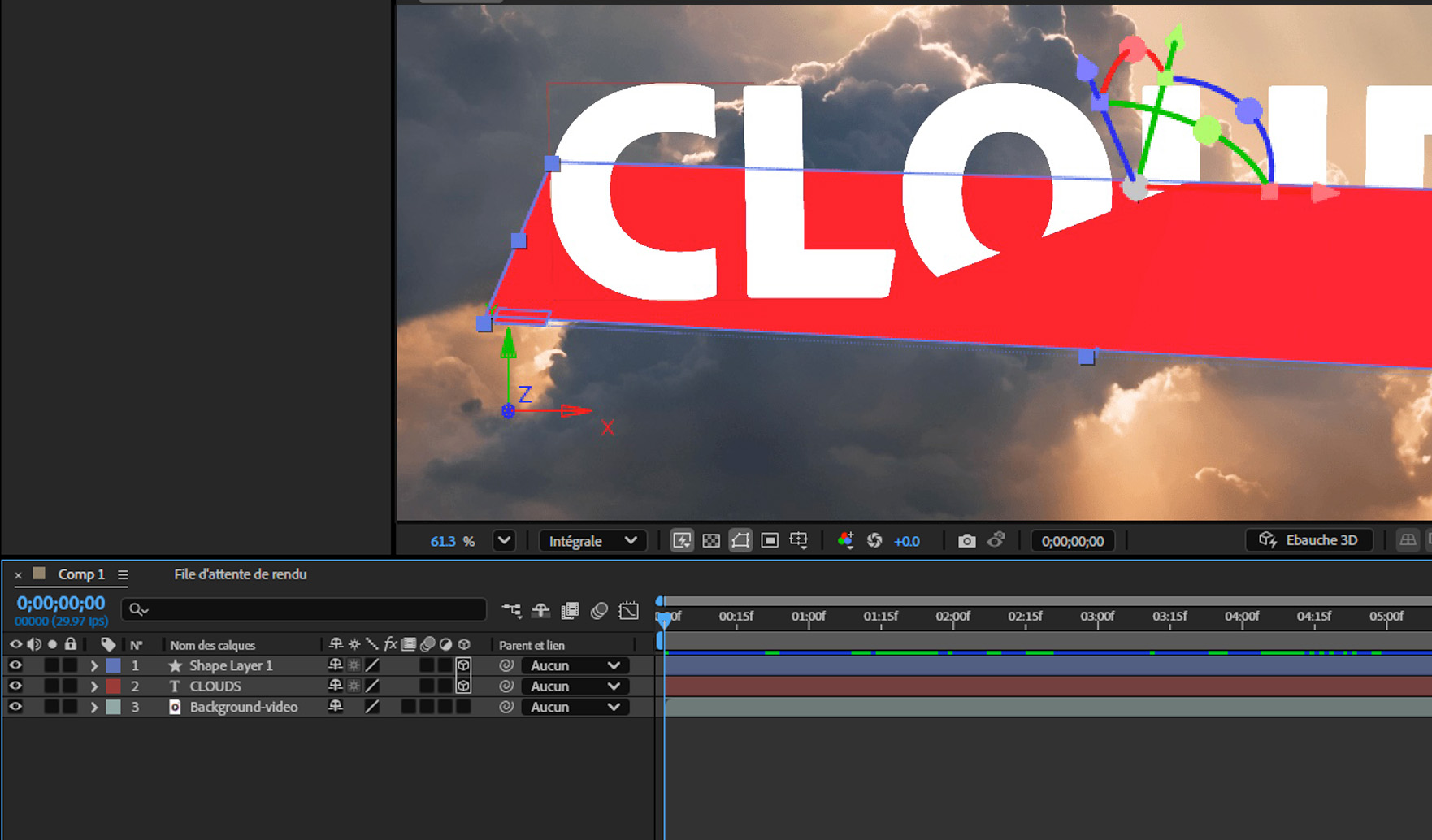The width and height of the screenshot is (1432, 840).
Task: Open the Graph Editor in the timeline
Action: (628, 611)
